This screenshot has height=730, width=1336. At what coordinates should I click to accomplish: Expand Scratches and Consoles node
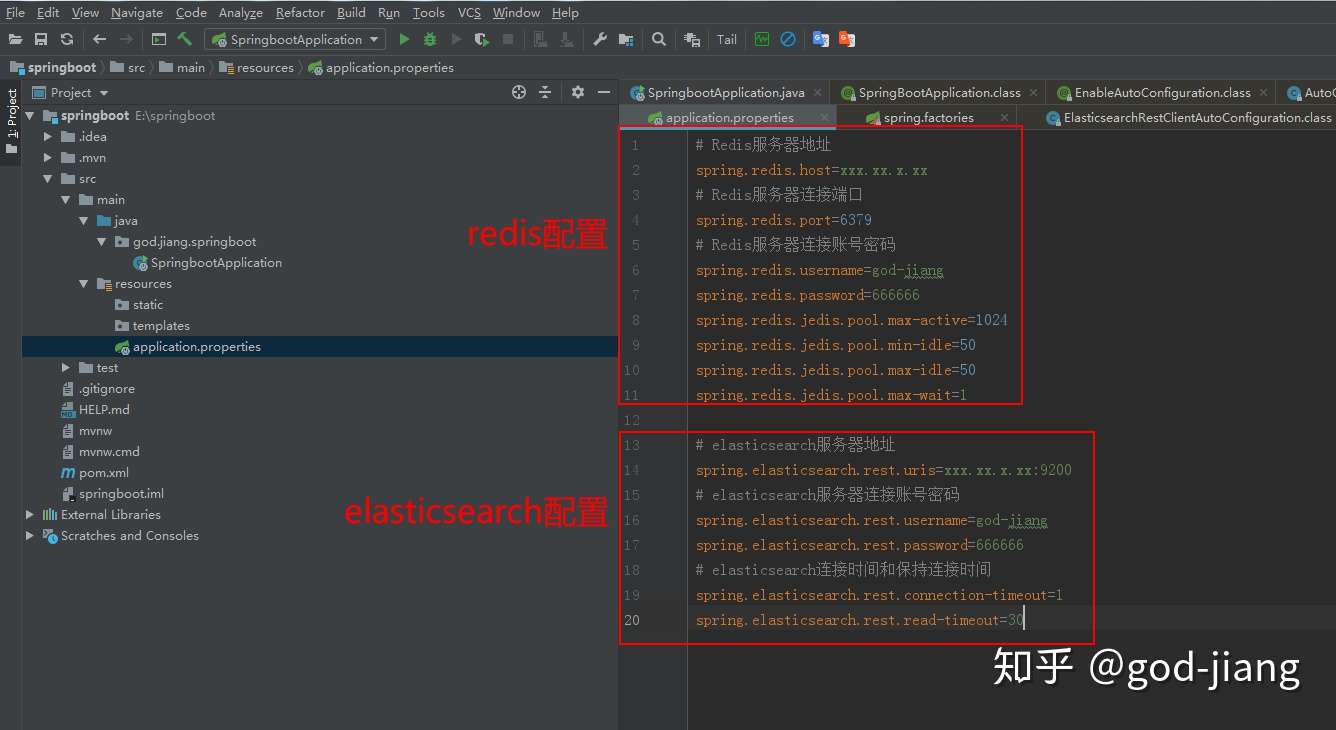(30, 536)
